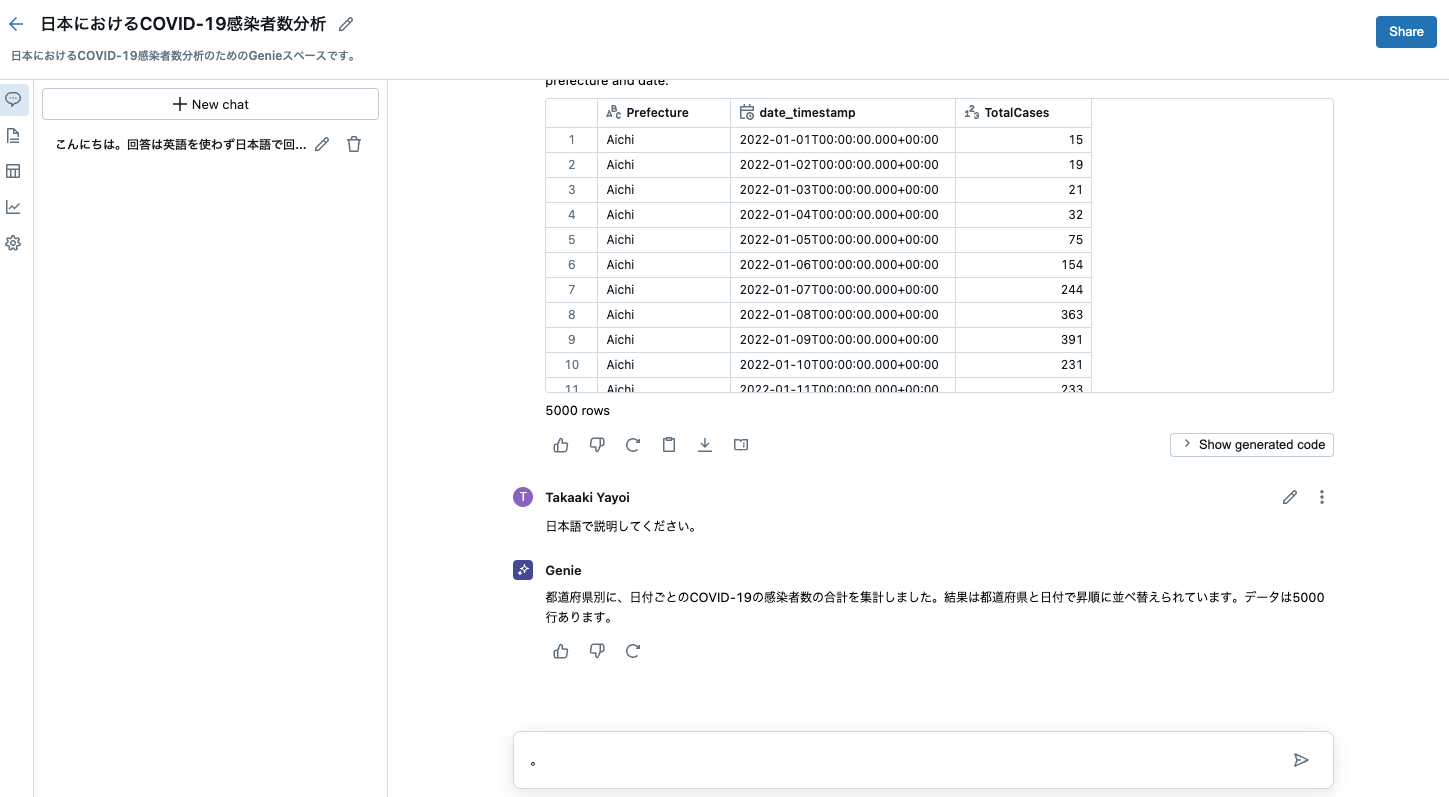Download the 5000-row result data

(x=705, y=444)
